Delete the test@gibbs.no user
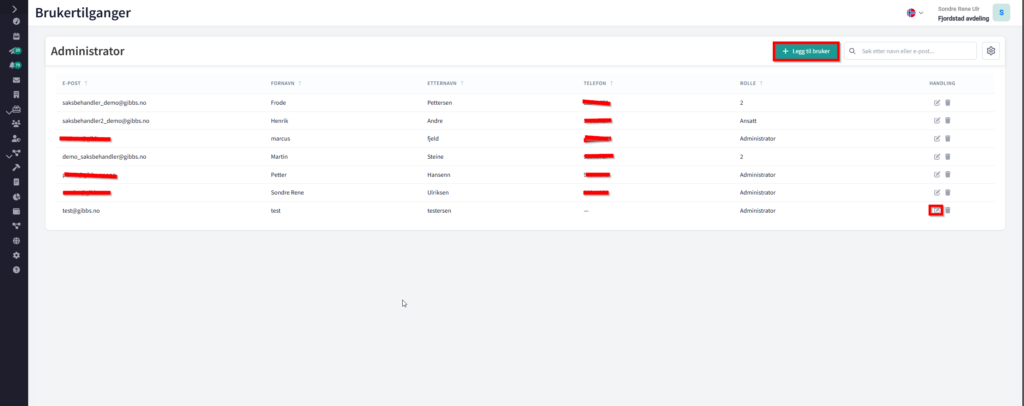 948,210
